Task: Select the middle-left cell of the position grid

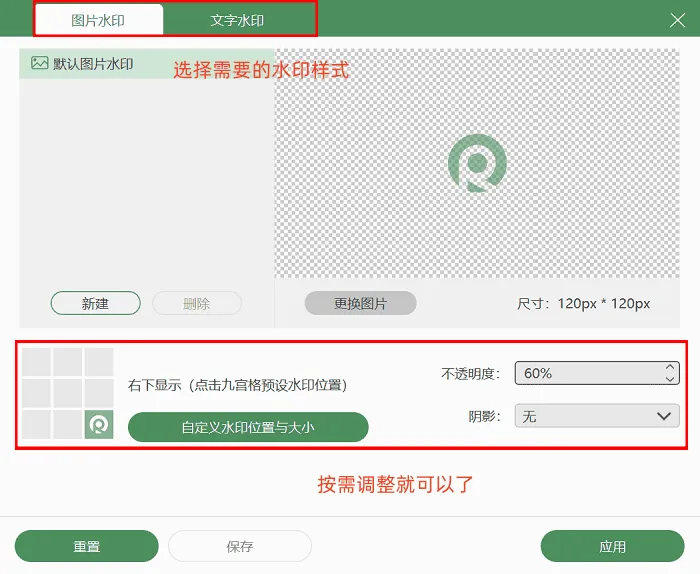Action: (x=37, y=393)
